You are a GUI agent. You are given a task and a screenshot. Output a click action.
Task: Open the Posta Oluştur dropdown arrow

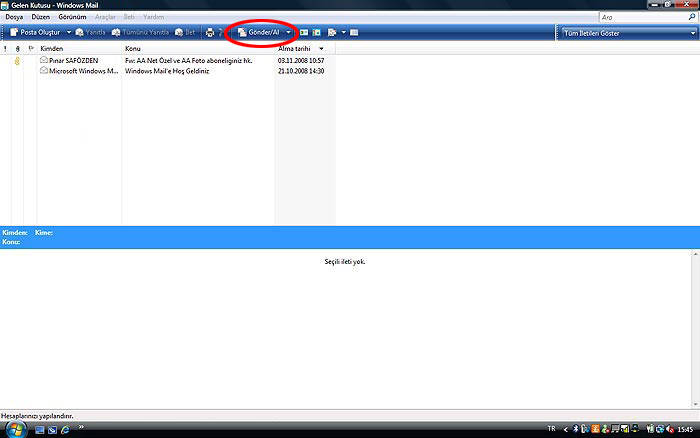tap(69, 33)
